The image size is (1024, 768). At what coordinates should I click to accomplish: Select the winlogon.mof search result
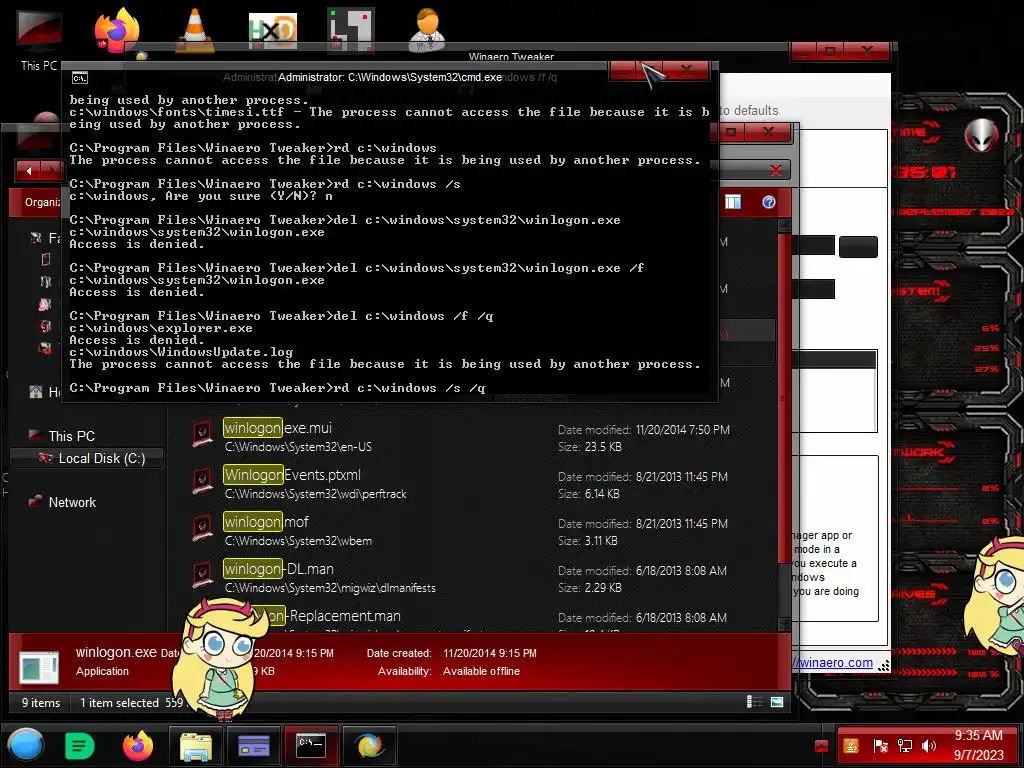pyautogui.click(x=483, y=531)
